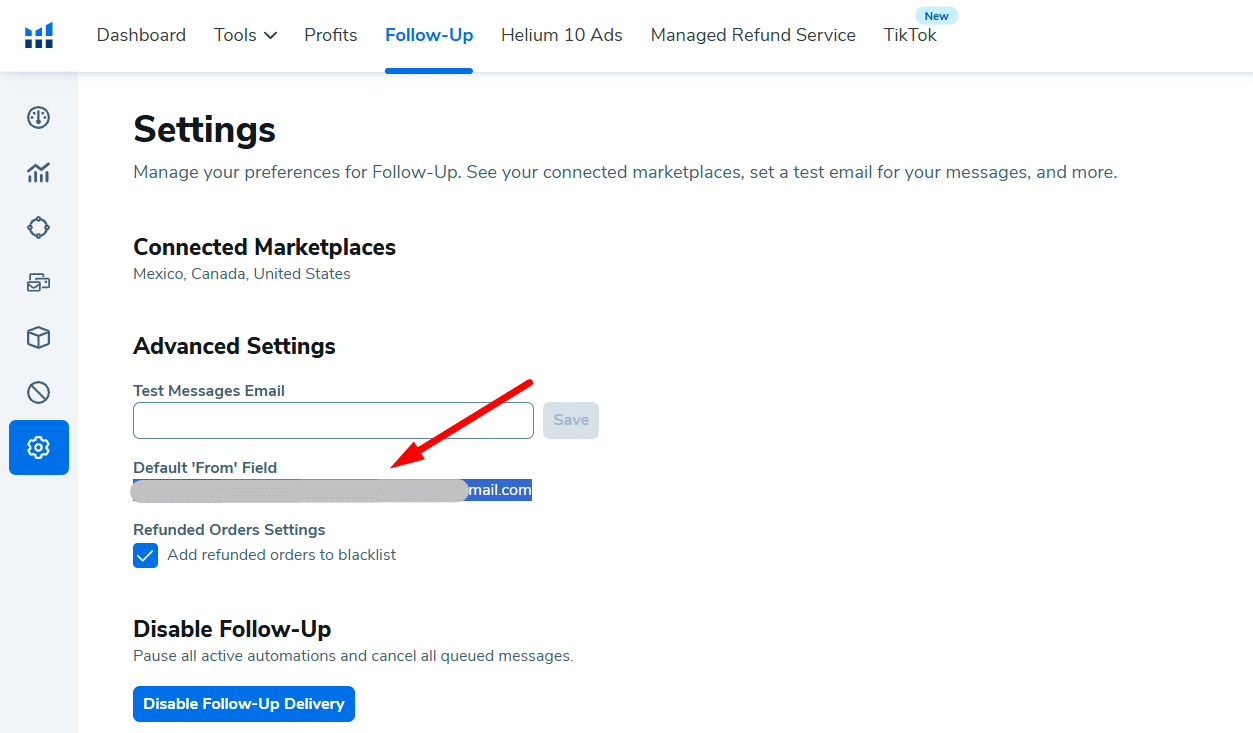
Task: Navigate to Managed Refund Service
Action: [753, 35]
